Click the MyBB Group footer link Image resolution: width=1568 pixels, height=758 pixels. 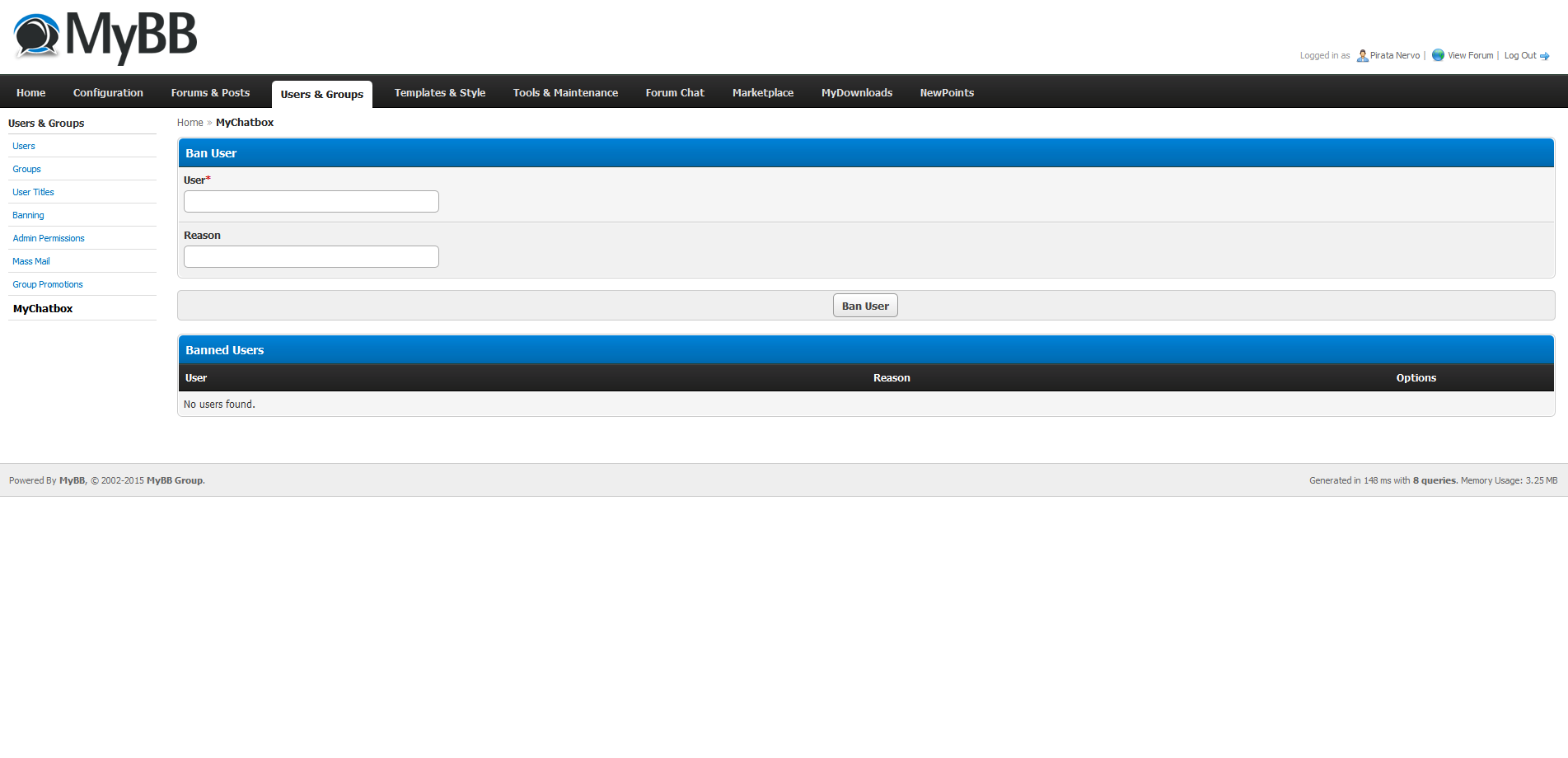175,480
